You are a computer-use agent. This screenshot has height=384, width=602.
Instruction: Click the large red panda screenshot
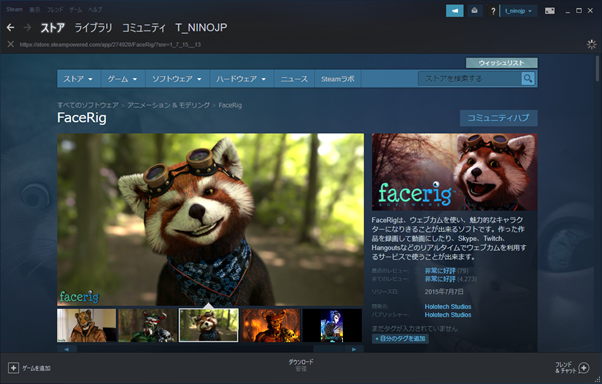click(x=210, y=220)
